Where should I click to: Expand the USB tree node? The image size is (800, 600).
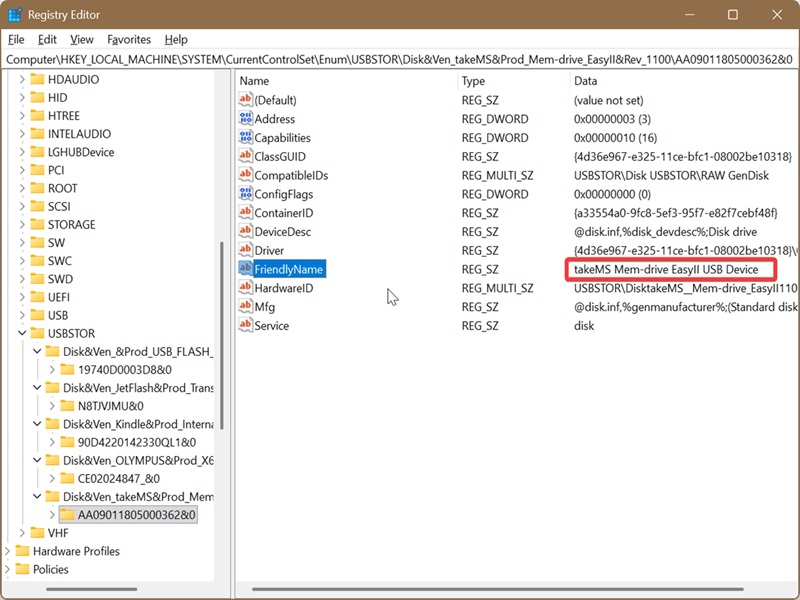pos(22,315)
